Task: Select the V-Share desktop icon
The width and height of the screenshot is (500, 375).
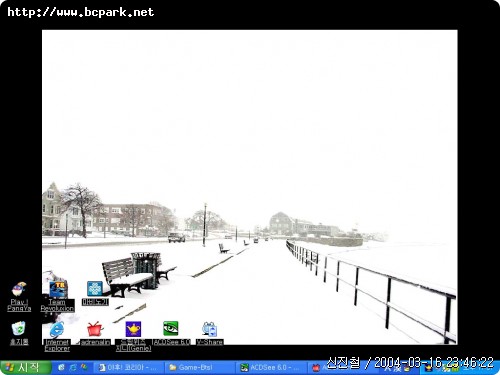Action: click(x=209, y=333)
